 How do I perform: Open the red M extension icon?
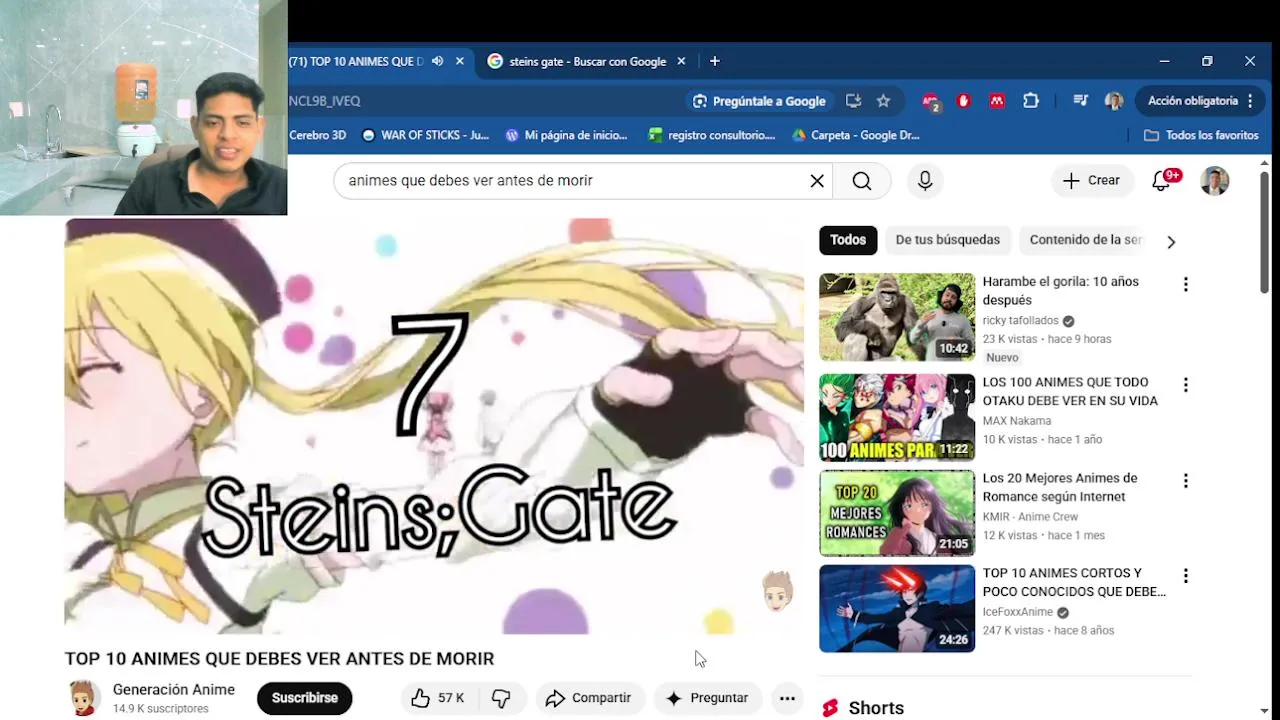[x=997, y=101]
